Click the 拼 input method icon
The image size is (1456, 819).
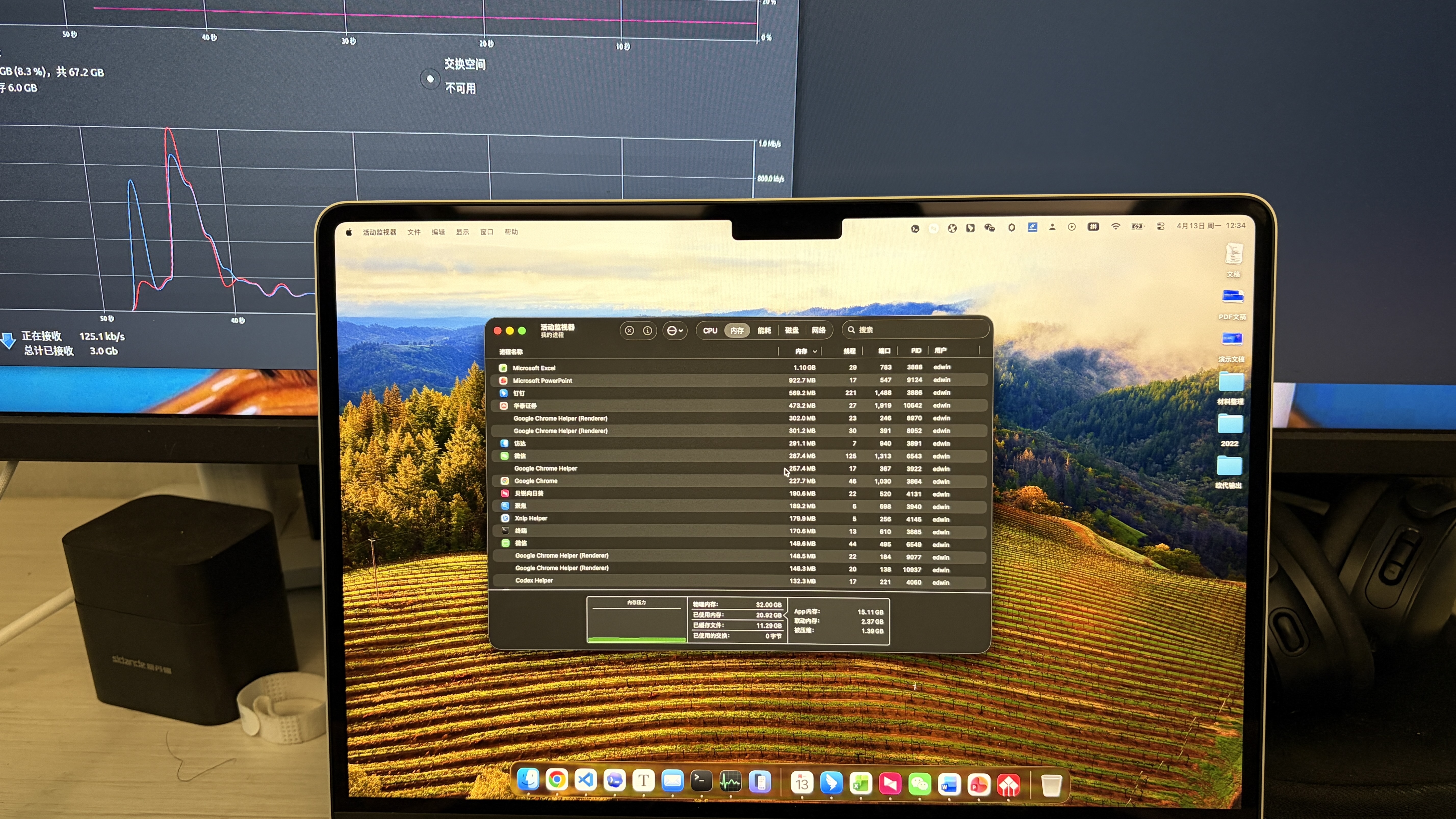[x=1093, y=227]
